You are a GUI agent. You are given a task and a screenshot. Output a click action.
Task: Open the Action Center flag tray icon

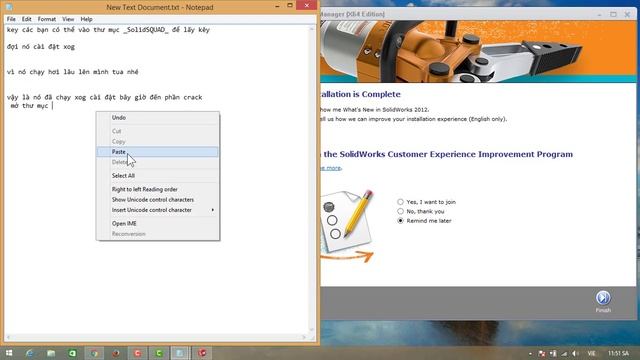542,353
